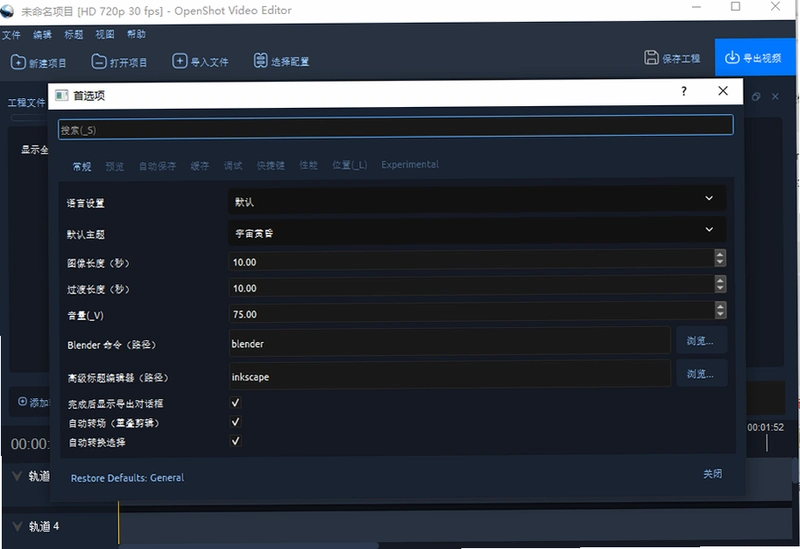Click the 过渡长度 10.00 value field

pos(471,288)
